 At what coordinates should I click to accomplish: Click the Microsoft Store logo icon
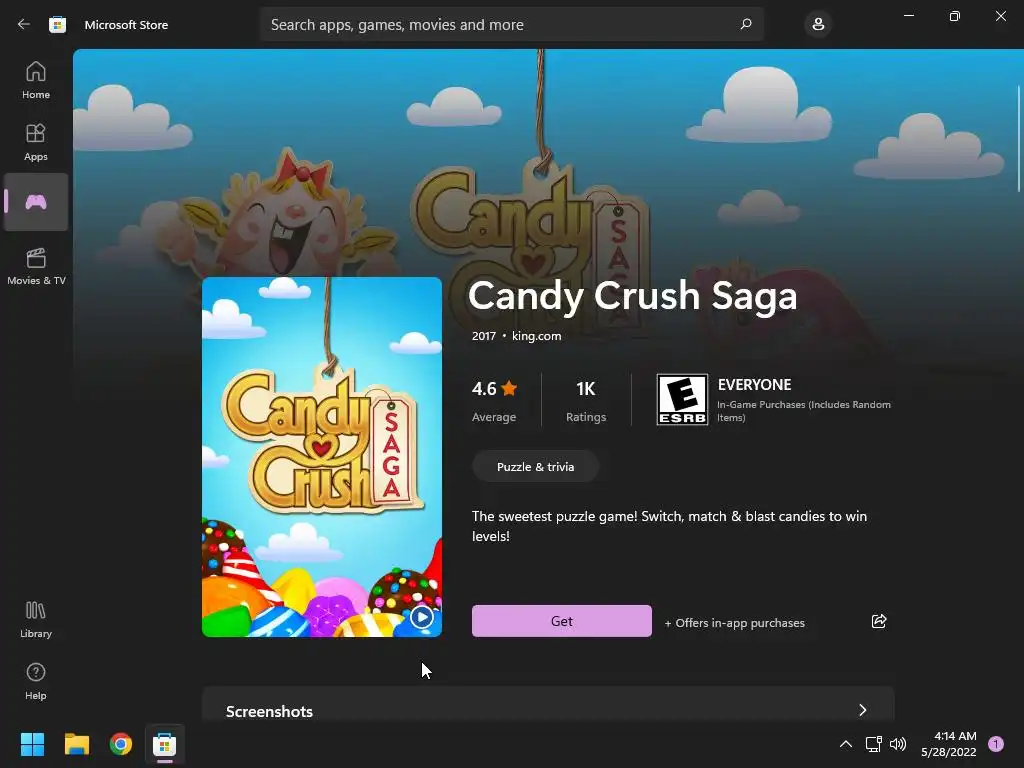tap(57, 25)
